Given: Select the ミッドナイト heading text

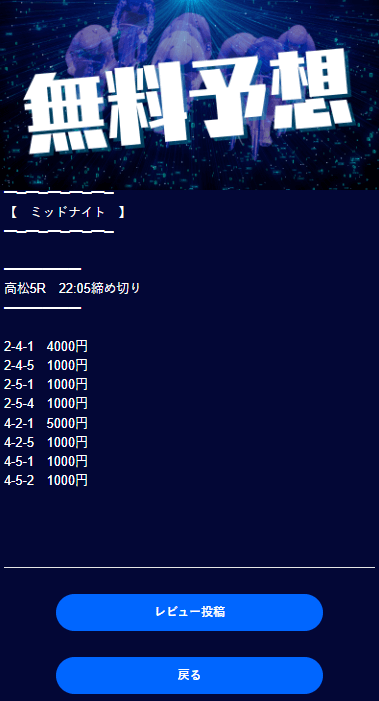Looking at the screenshot, I should [67, 212].
